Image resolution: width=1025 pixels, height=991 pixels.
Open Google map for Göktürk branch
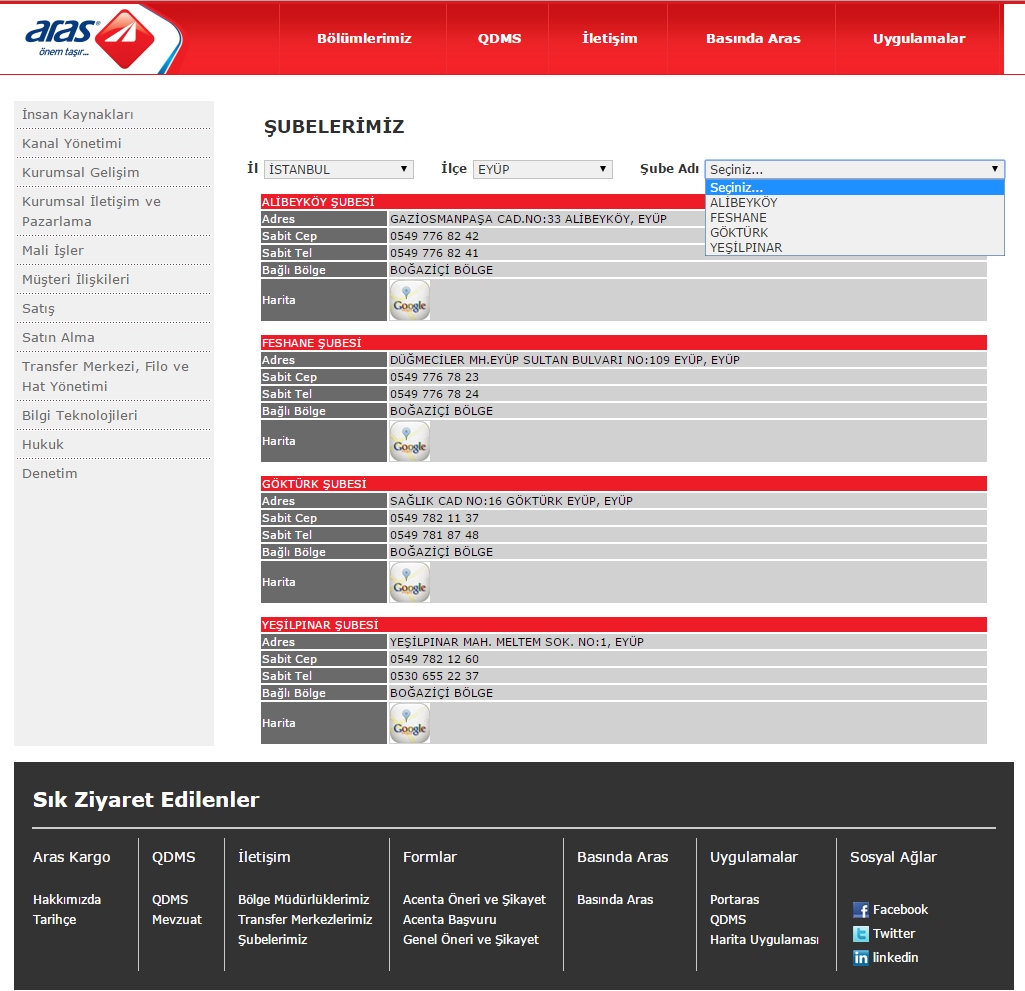(410, 582)
